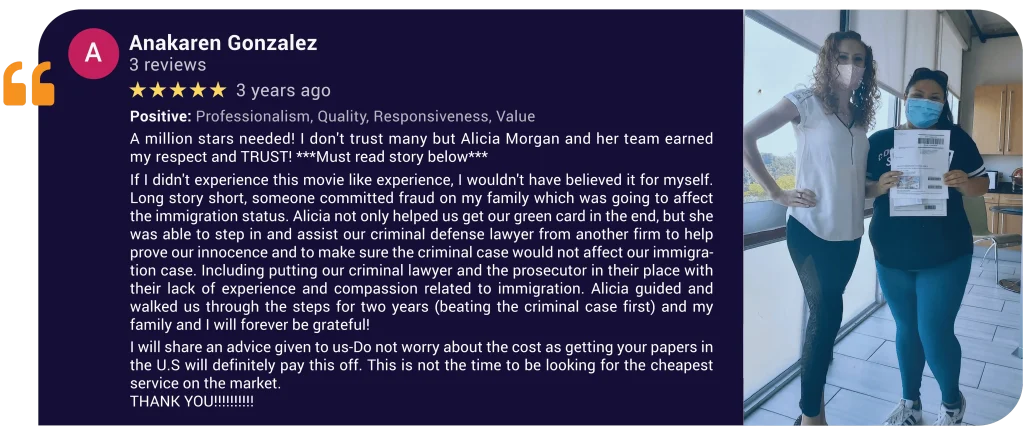Select the first star in the rating

[x=138, y=90]
